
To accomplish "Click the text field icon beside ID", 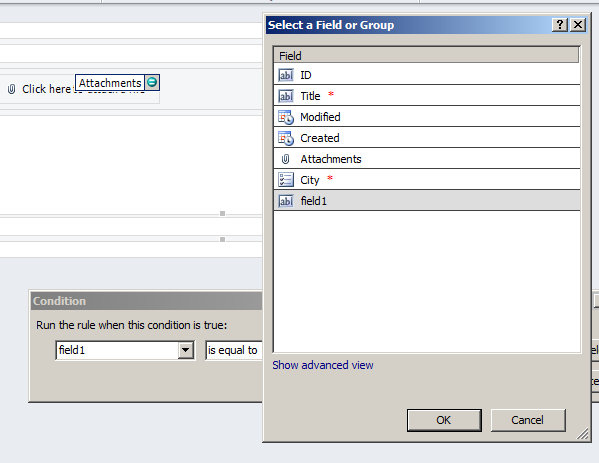I will [285, 75].
